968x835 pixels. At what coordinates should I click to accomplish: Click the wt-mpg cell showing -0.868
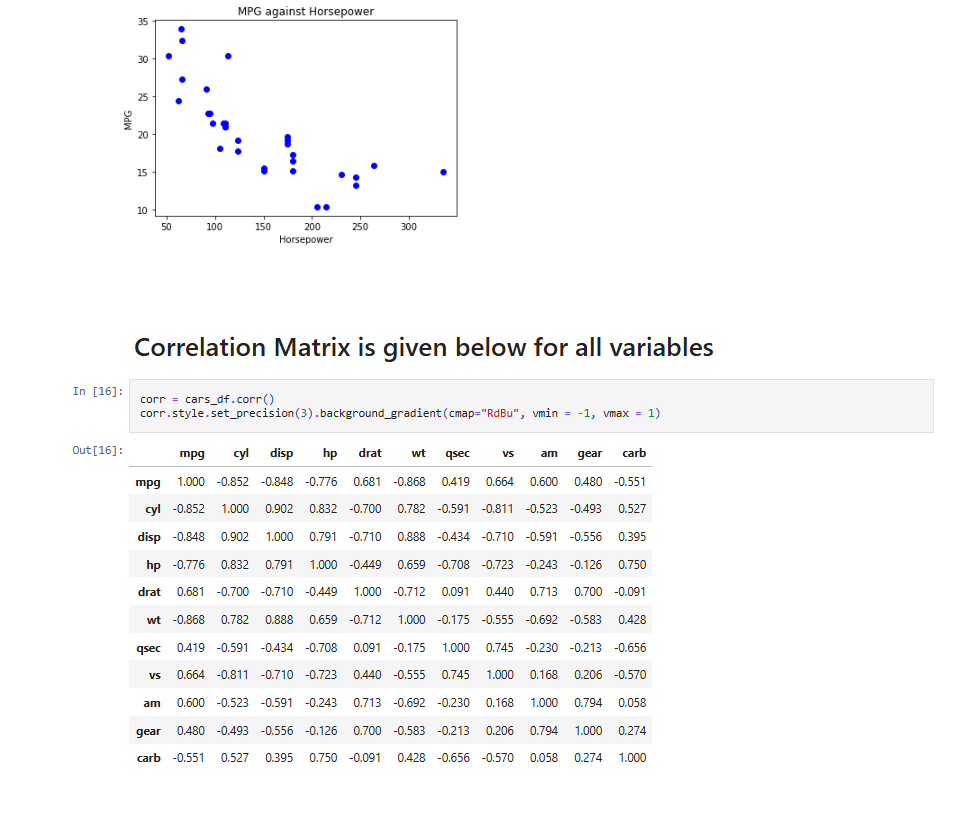point(188,620)
